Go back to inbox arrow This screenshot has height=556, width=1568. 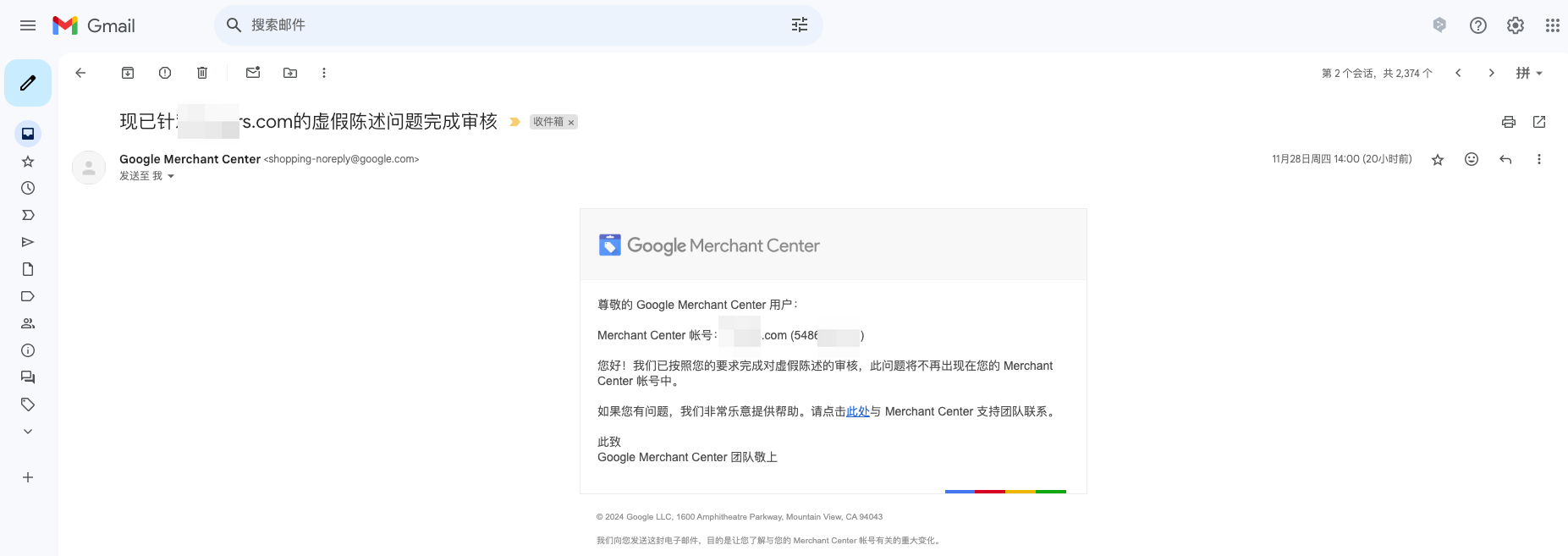coord(80,73)
